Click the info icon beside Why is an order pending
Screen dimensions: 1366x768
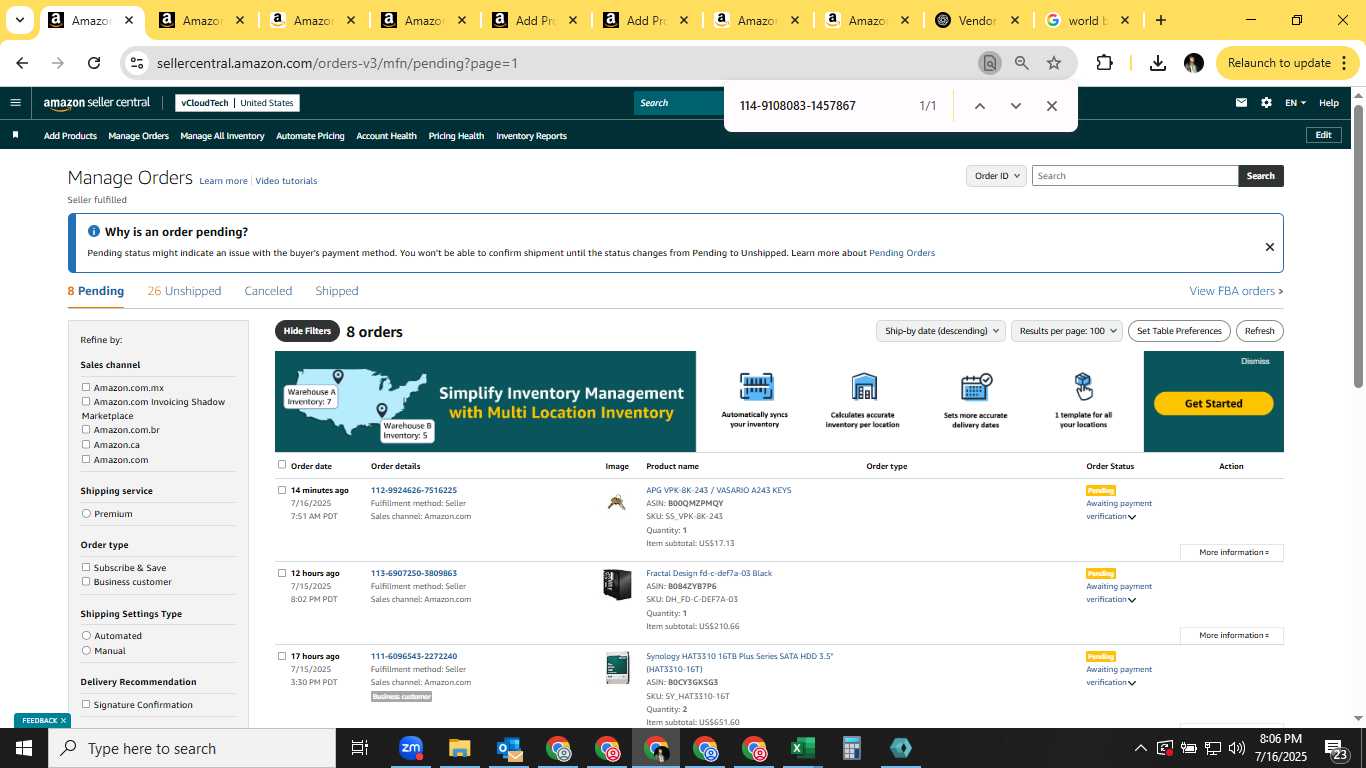(x=94, y=231)
